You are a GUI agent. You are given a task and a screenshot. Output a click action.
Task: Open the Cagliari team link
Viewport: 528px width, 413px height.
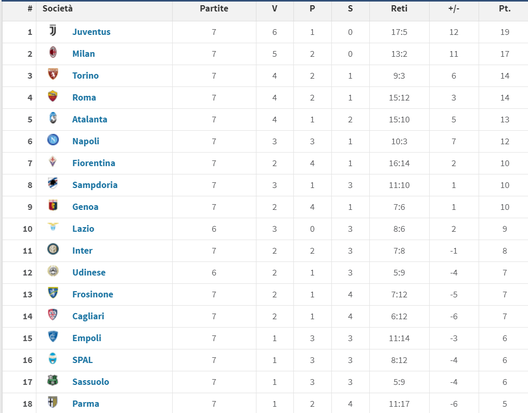tap(88, 316)
